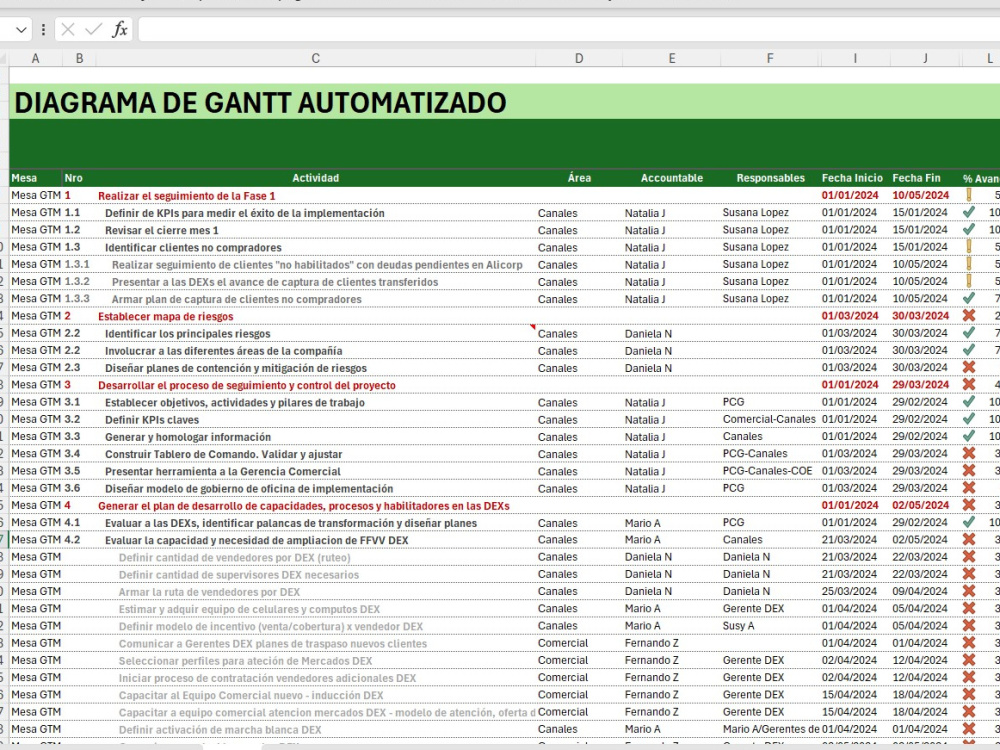This screenshot has width=1000, height=750.
Task: Select column I header
Action: 855,58
